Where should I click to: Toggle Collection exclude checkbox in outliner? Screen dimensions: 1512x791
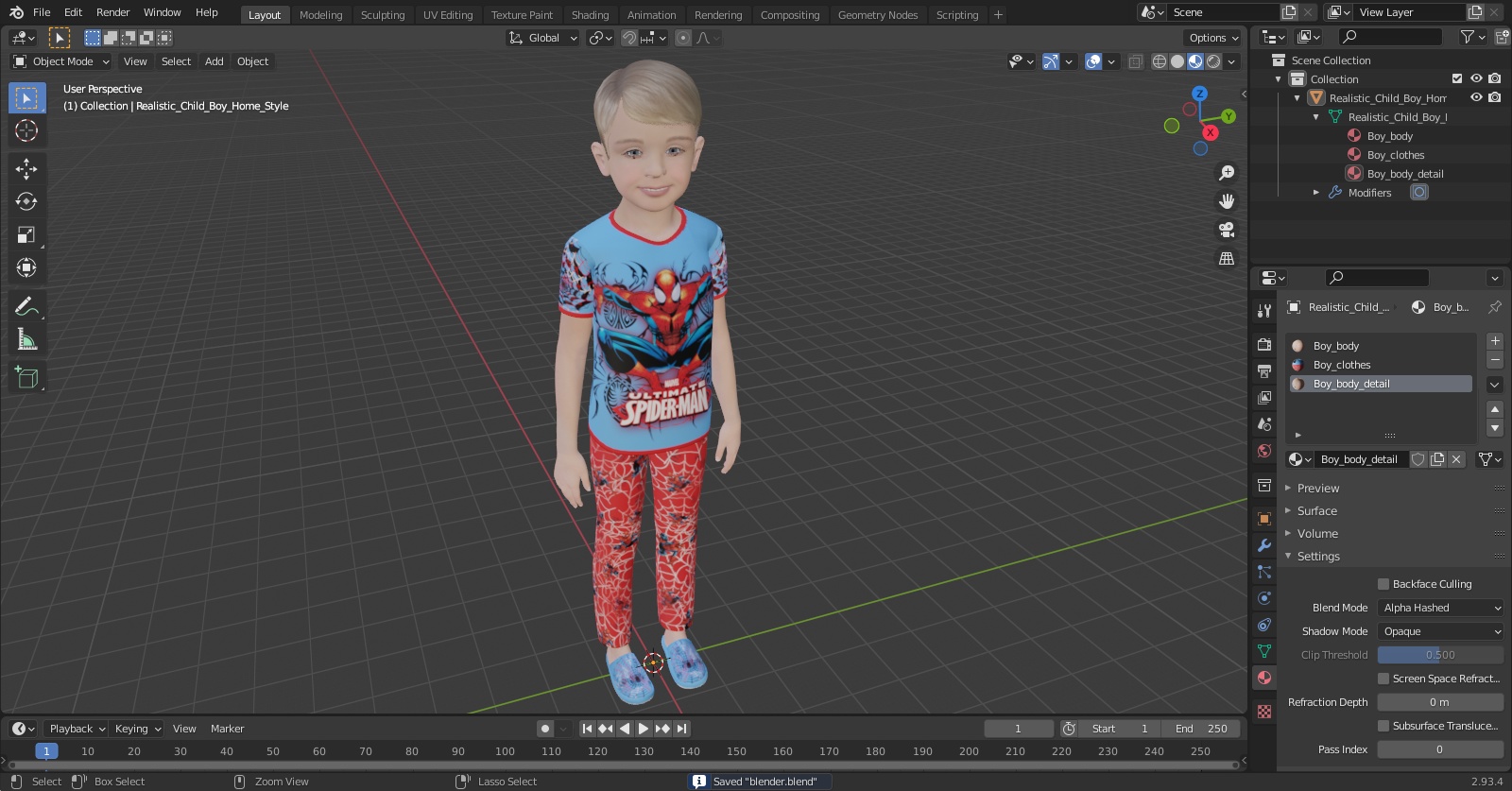(x=1457, y=78)
